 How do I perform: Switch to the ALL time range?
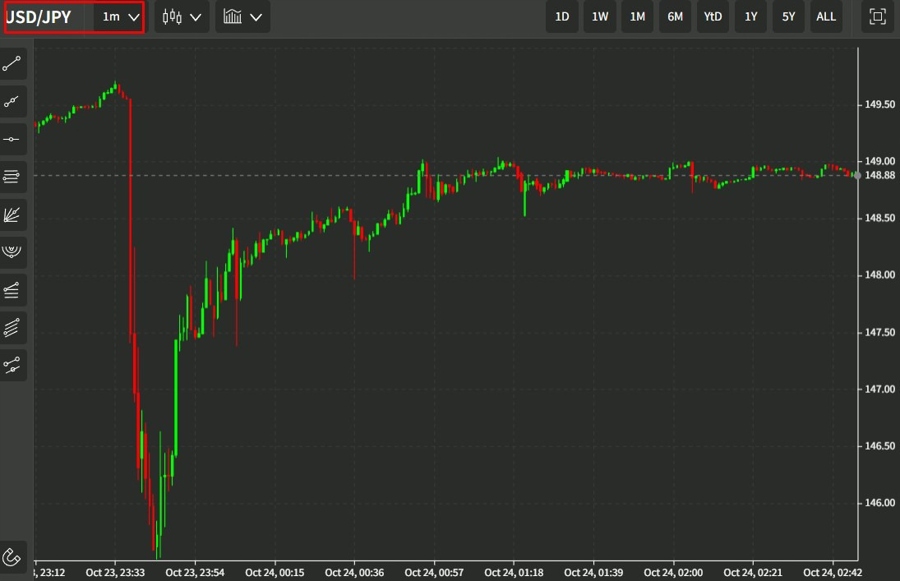pos(826,16)
